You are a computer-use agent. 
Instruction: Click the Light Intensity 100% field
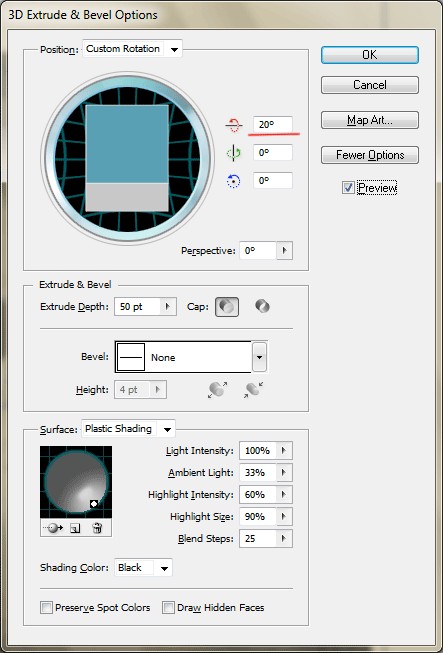(258, 451)
